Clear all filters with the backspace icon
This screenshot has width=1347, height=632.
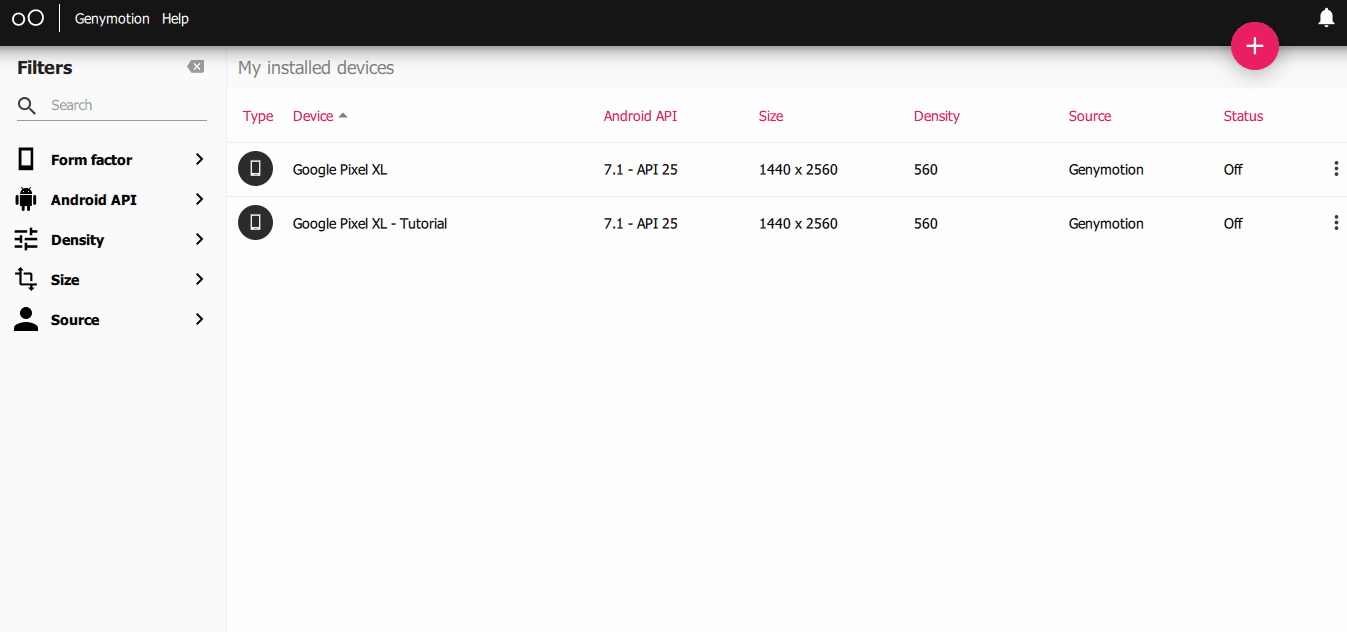(x=195, y=67)
